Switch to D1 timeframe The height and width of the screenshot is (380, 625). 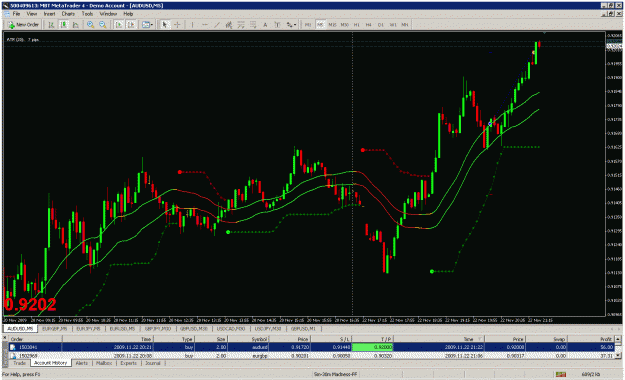(381, 25)
